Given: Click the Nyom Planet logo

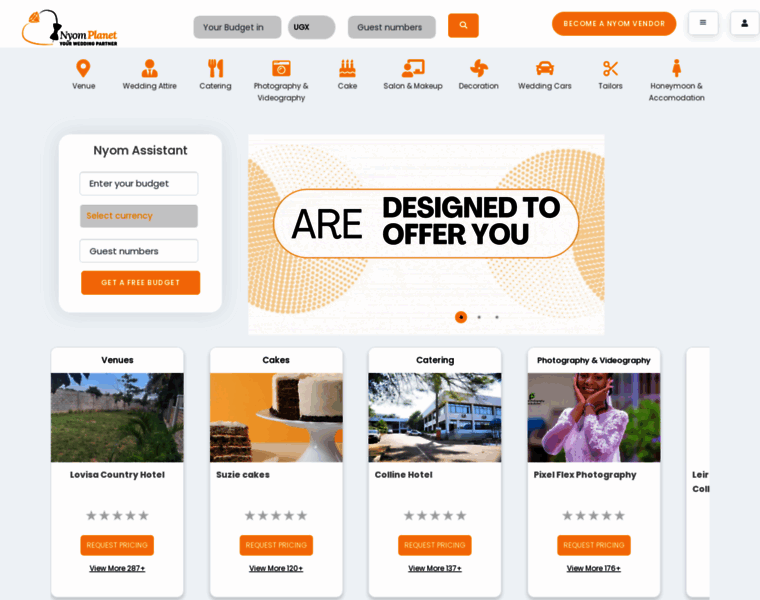Looking at the screenshot, I should (x=69, y=28).
